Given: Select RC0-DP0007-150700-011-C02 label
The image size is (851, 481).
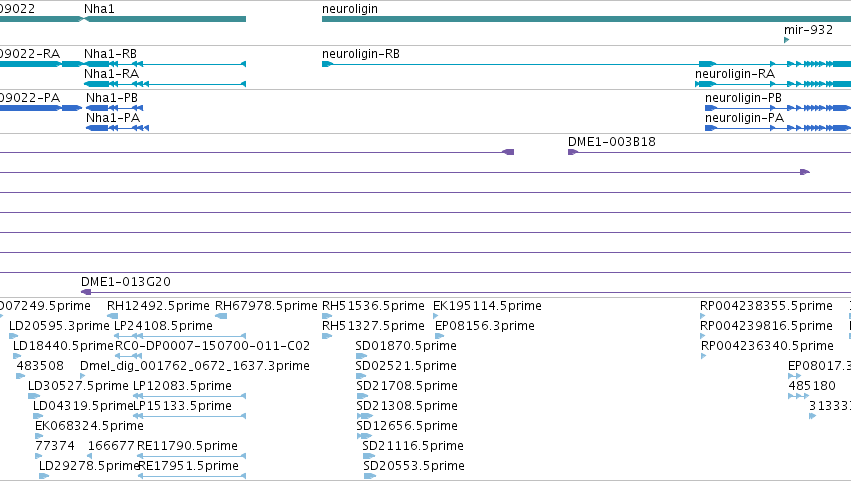Looking at the screenshot, I should 212,346.
